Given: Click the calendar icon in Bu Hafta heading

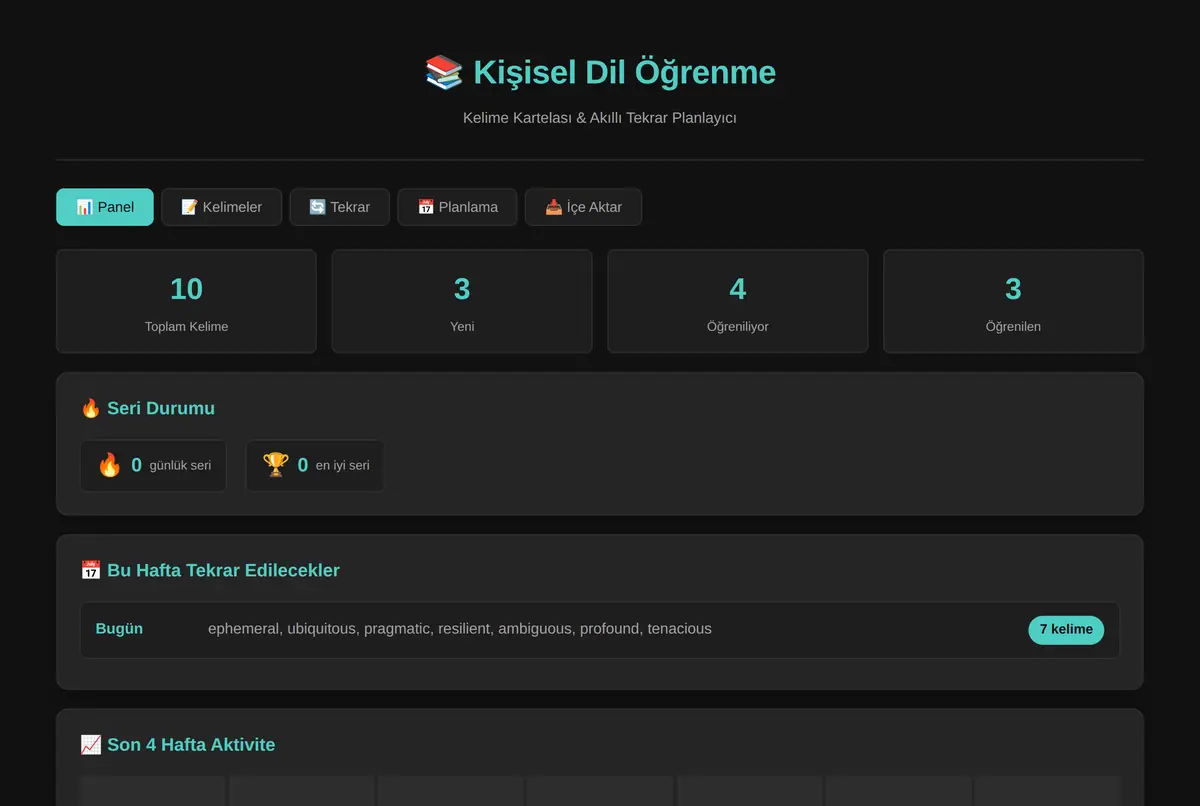Looking at the screenshot, I should 90,570.
